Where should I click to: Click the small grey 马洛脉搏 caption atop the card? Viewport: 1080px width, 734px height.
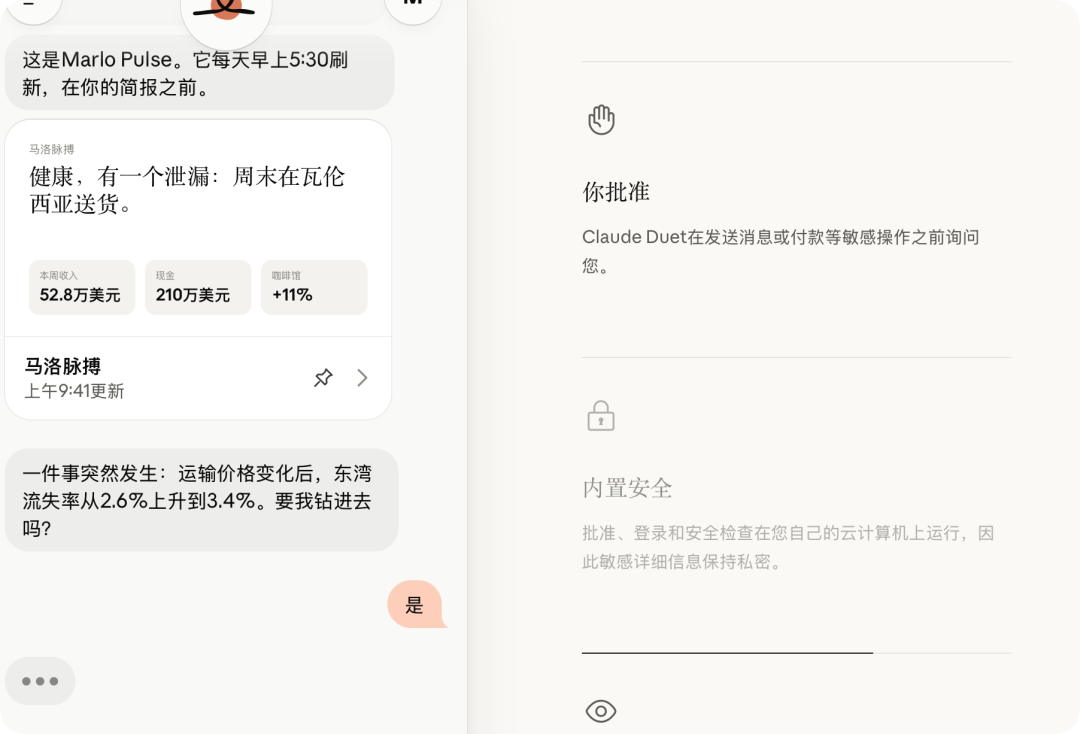click(x=52, y=149)
